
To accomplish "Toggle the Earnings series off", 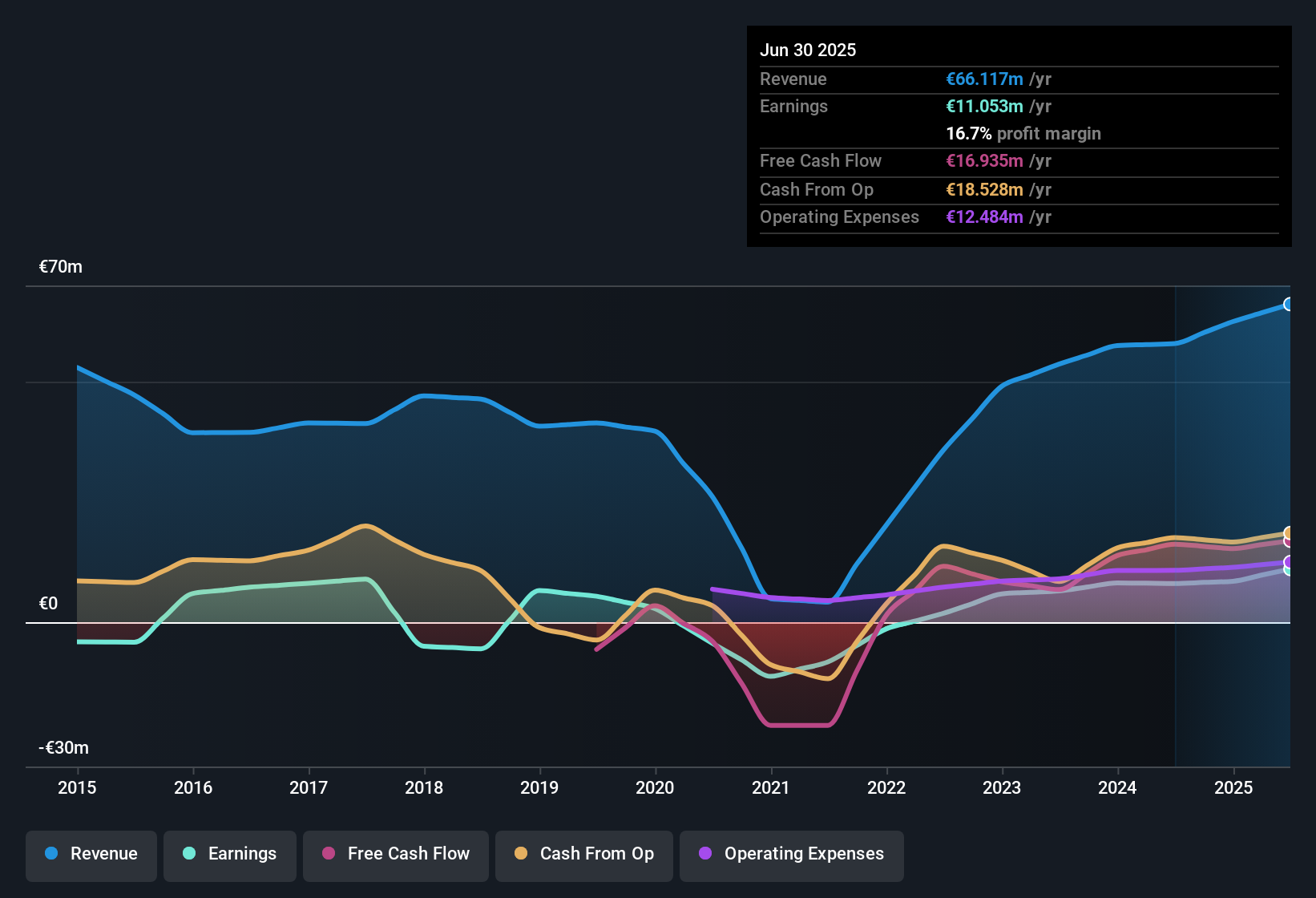I will pyautogui.click(x=230, y=854).
